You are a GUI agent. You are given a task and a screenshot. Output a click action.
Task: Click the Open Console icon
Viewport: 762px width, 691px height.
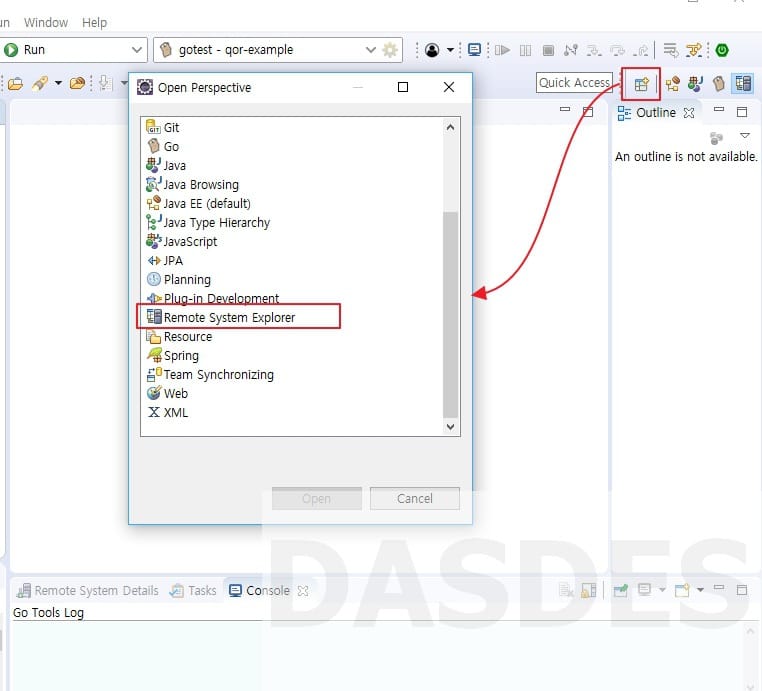click(x=682, y=590)
